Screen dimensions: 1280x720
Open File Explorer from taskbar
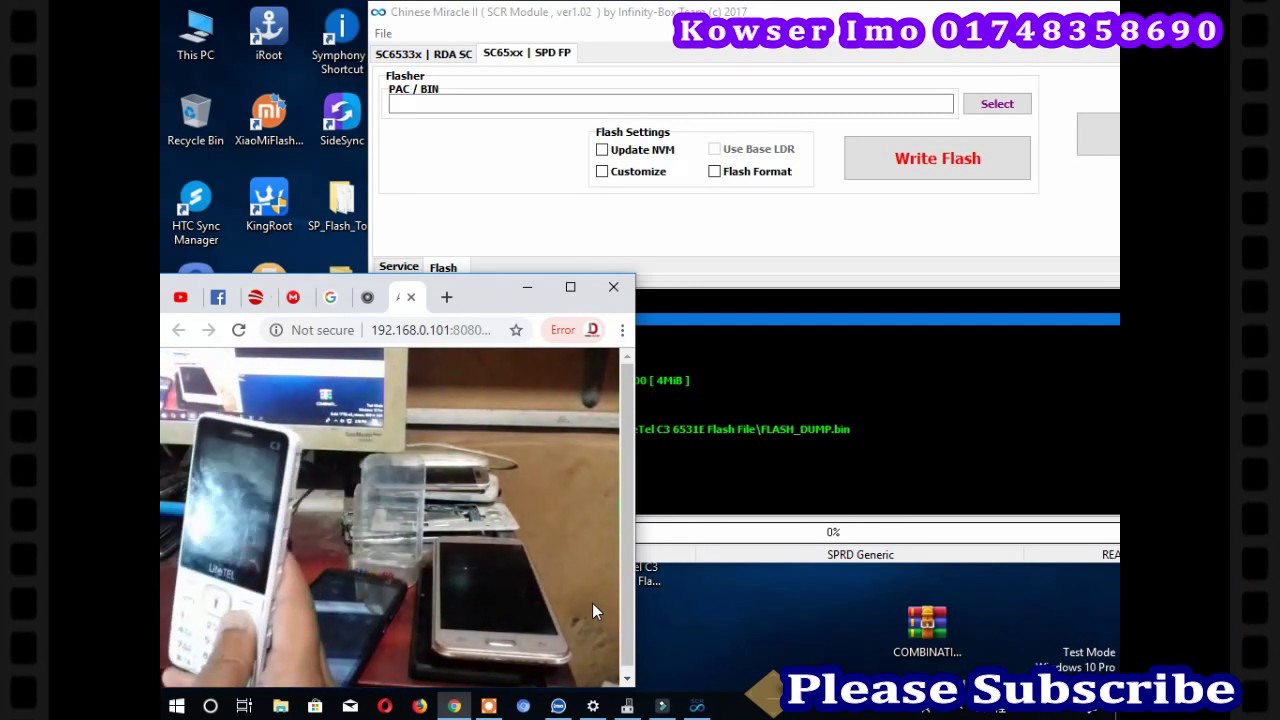pyautogui.click(x=280, y=706)
